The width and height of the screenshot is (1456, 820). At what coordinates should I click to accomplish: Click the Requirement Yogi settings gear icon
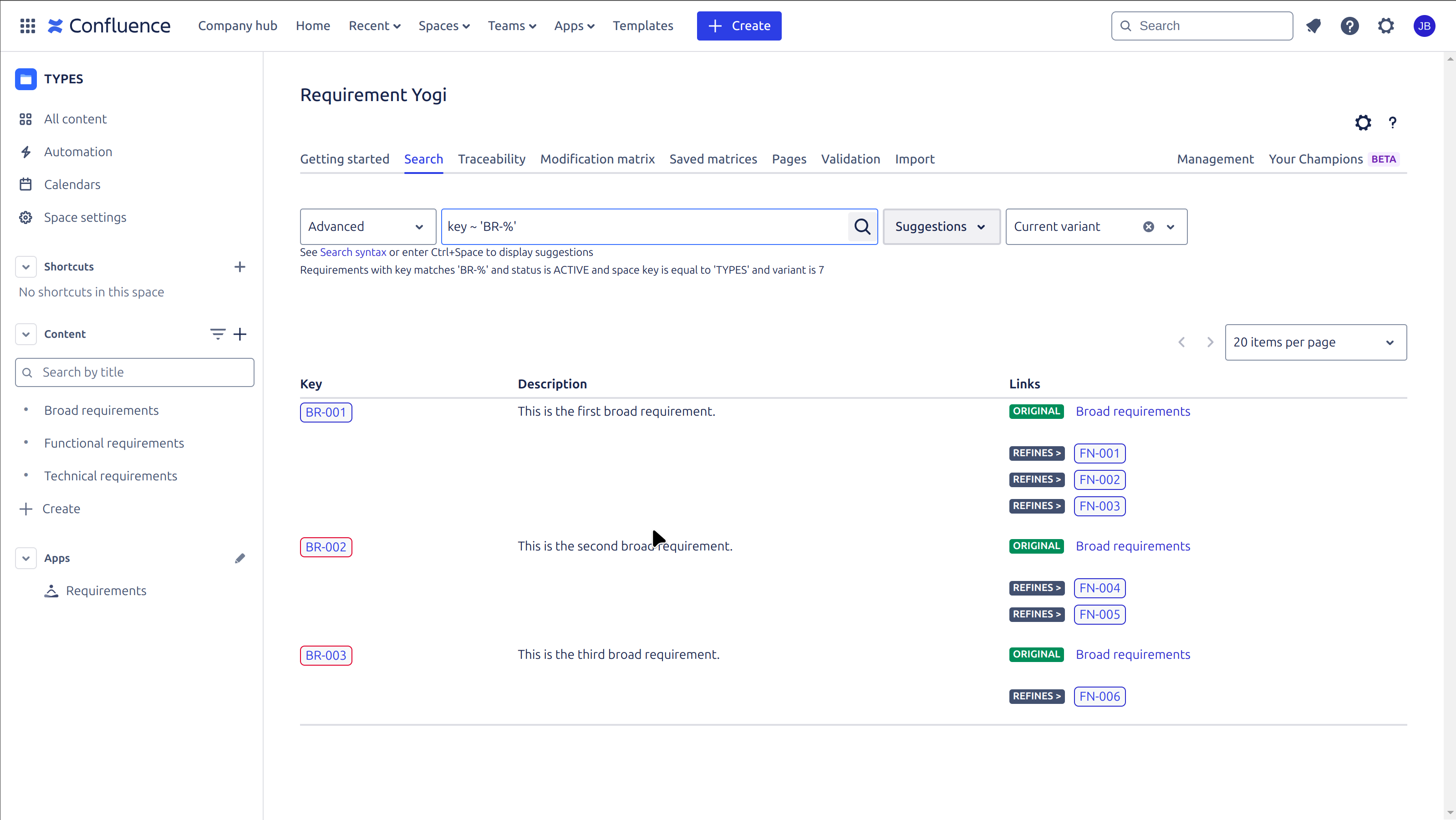tap(1363, 122)
